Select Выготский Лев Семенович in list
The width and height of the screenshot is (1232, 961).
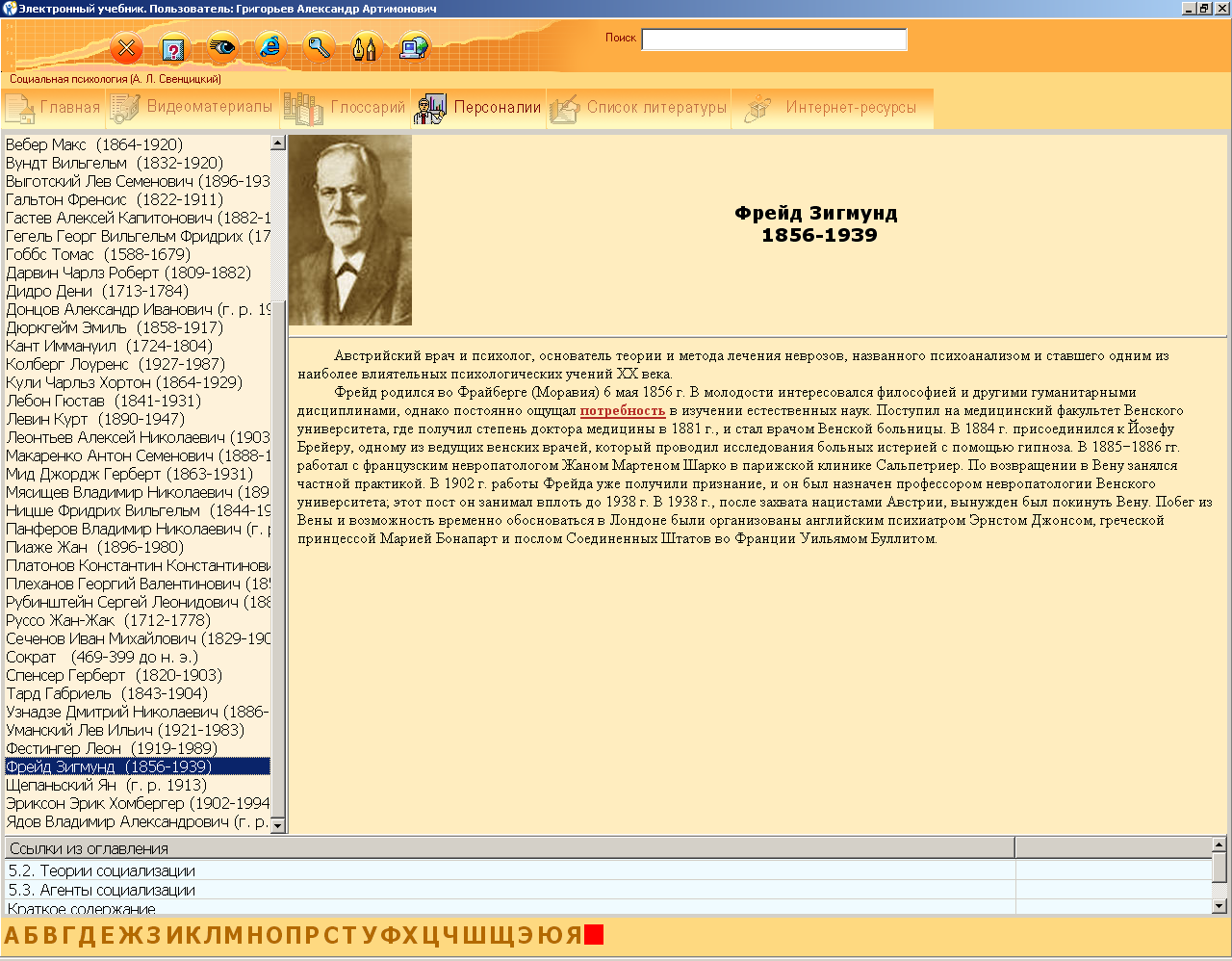coord(138,181)
